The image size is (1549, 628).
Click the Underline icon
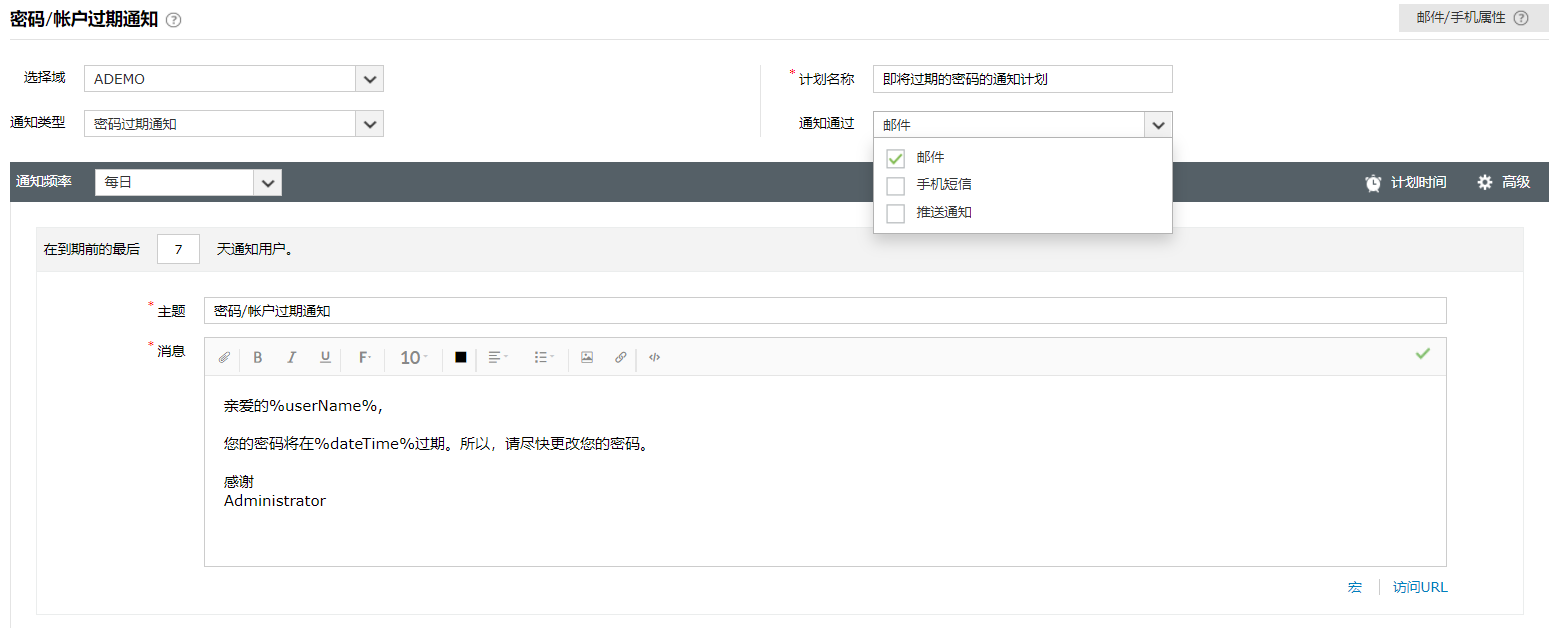[x=324, y=357]
